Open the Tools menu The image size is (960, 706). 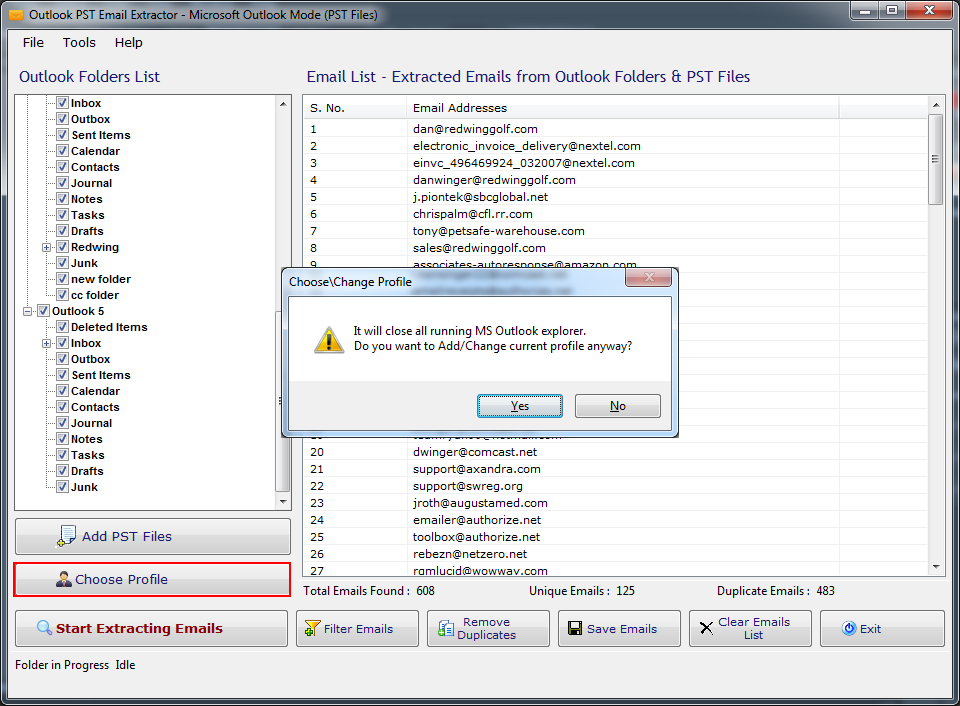coord(79,42)
